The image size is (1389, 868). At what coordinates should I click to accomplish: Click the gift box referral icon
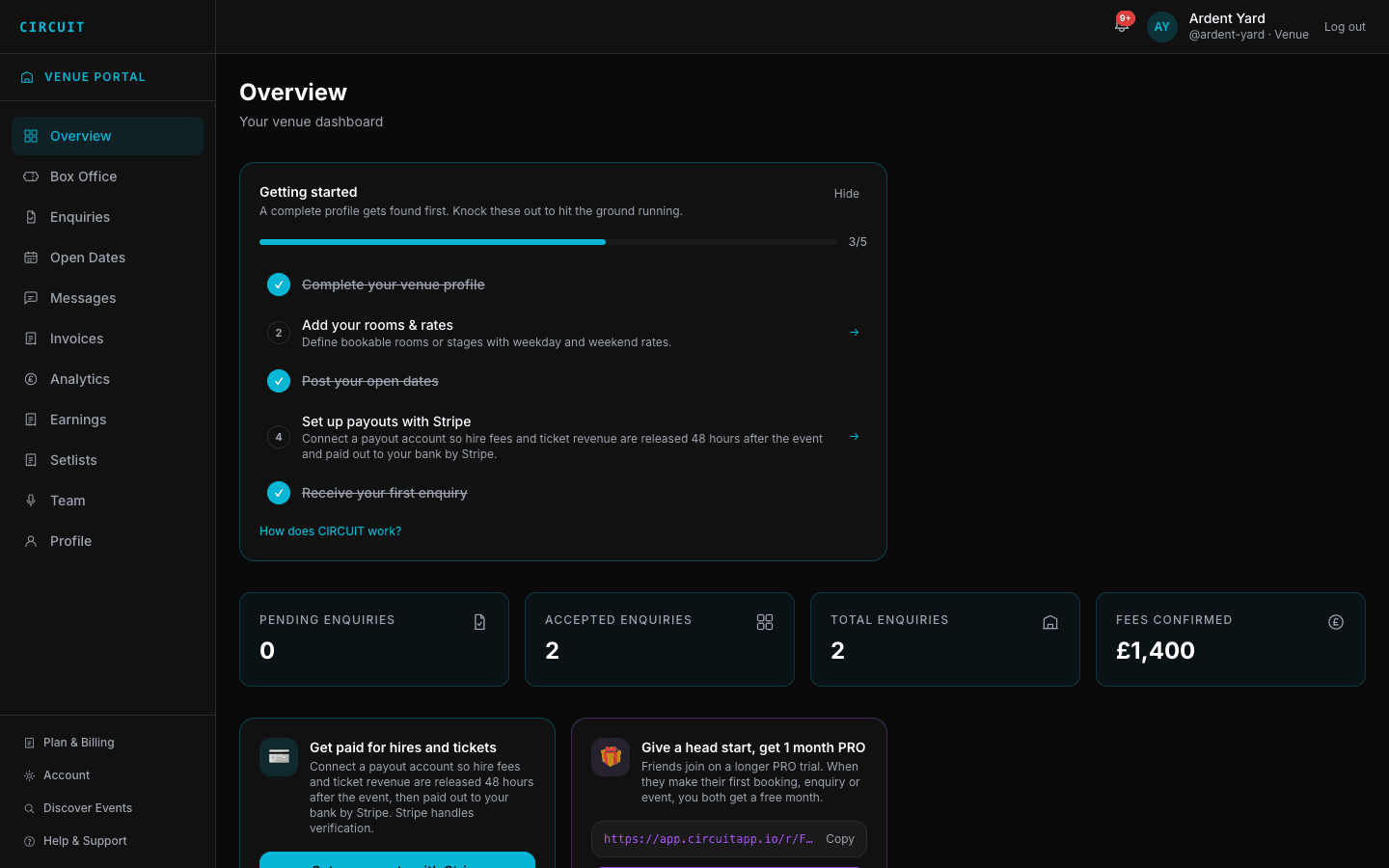pos(611,757)
